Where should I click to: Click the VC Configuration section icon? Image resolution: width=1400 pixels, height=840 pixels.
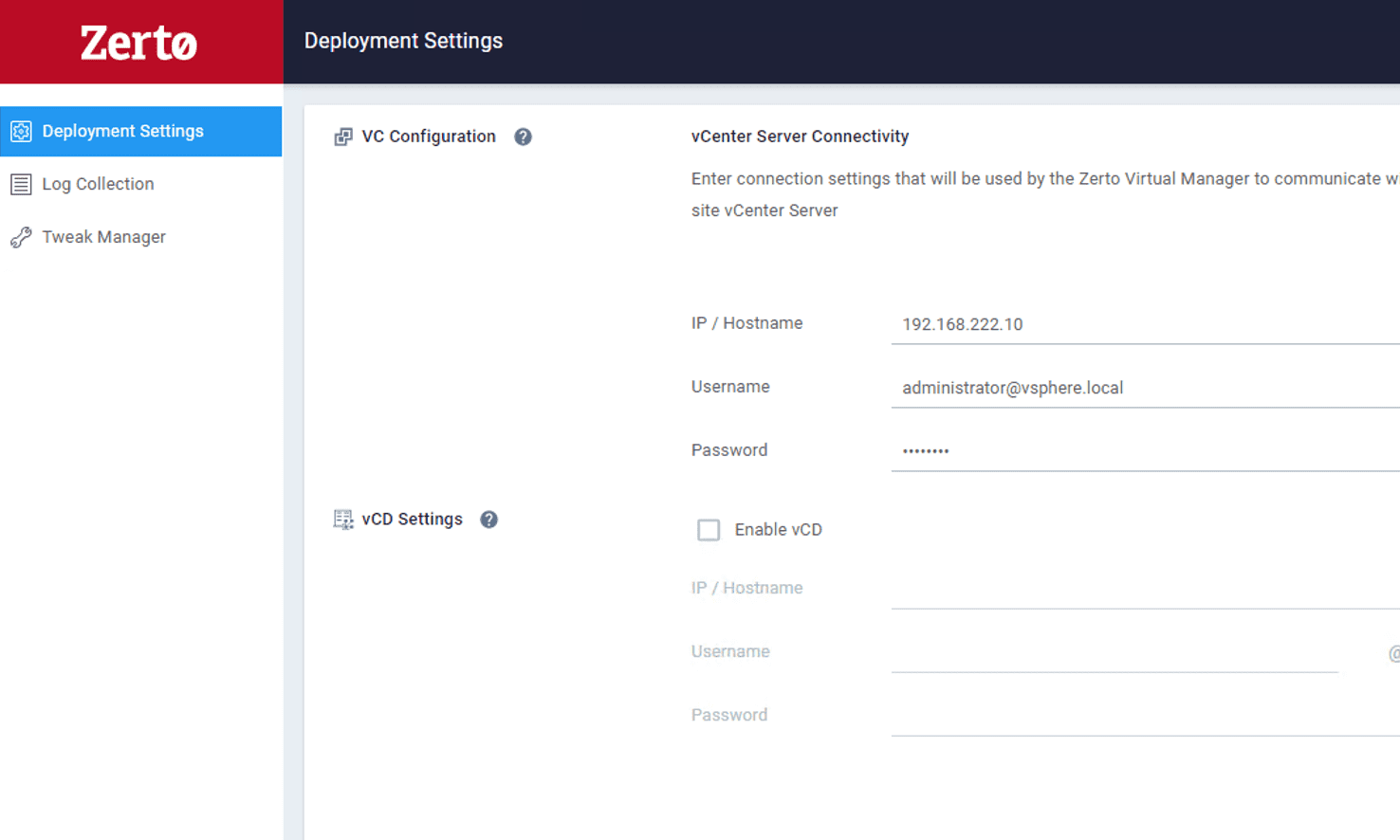(x=343, y=137)
